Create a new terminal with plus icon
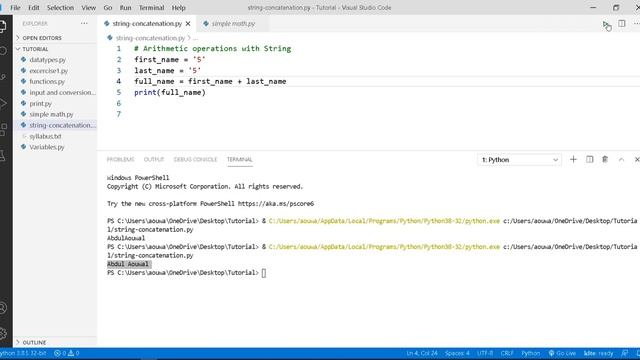This screenshot has width=640, height=360. coord(573,160)
